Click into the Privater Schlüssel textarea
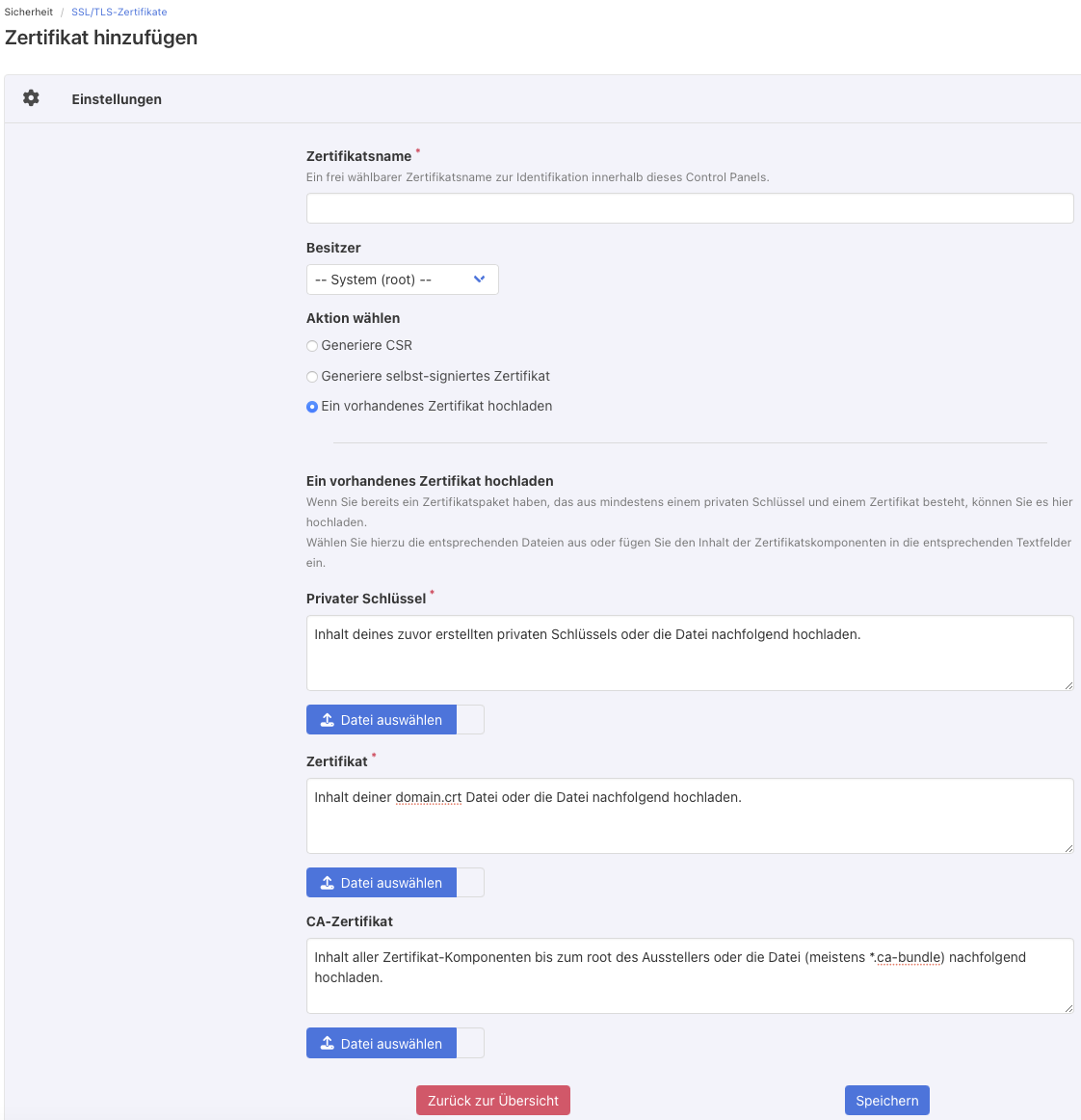Screen dimensions: 1081x1120 click(x=689, y=653)
